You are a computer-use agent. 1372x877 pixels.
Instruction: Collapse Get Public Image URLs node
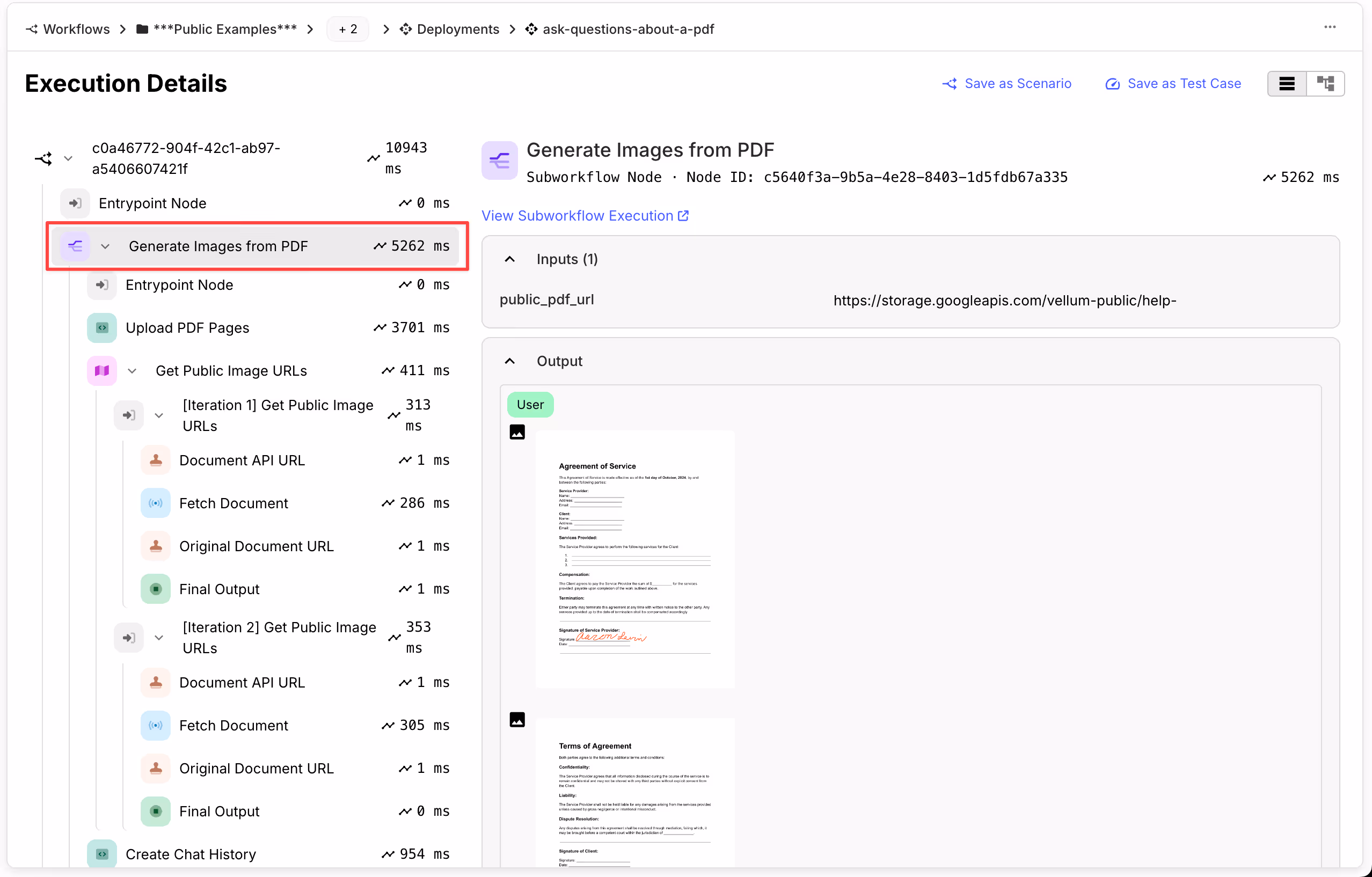[132, 371]
